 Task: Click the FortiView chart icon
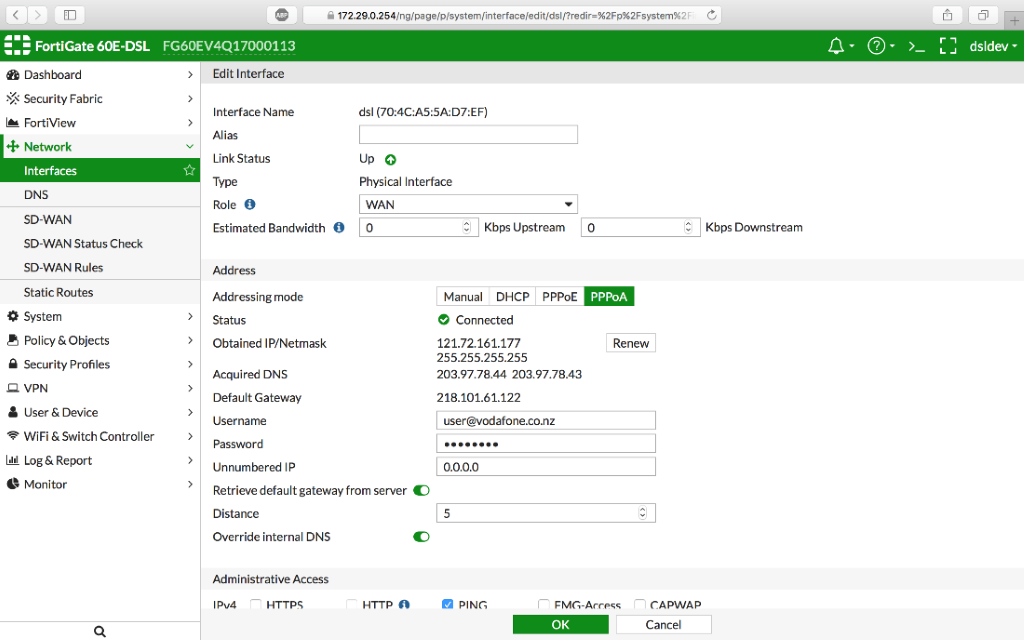[12, 123]
